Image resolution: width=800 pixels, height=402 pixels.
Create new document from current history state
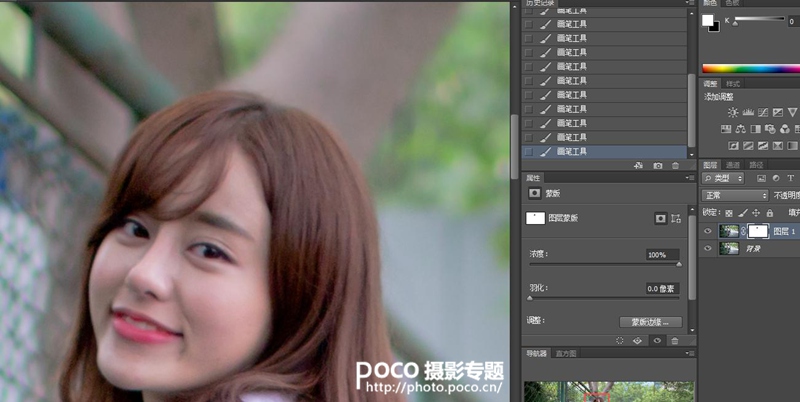(638, 165)
